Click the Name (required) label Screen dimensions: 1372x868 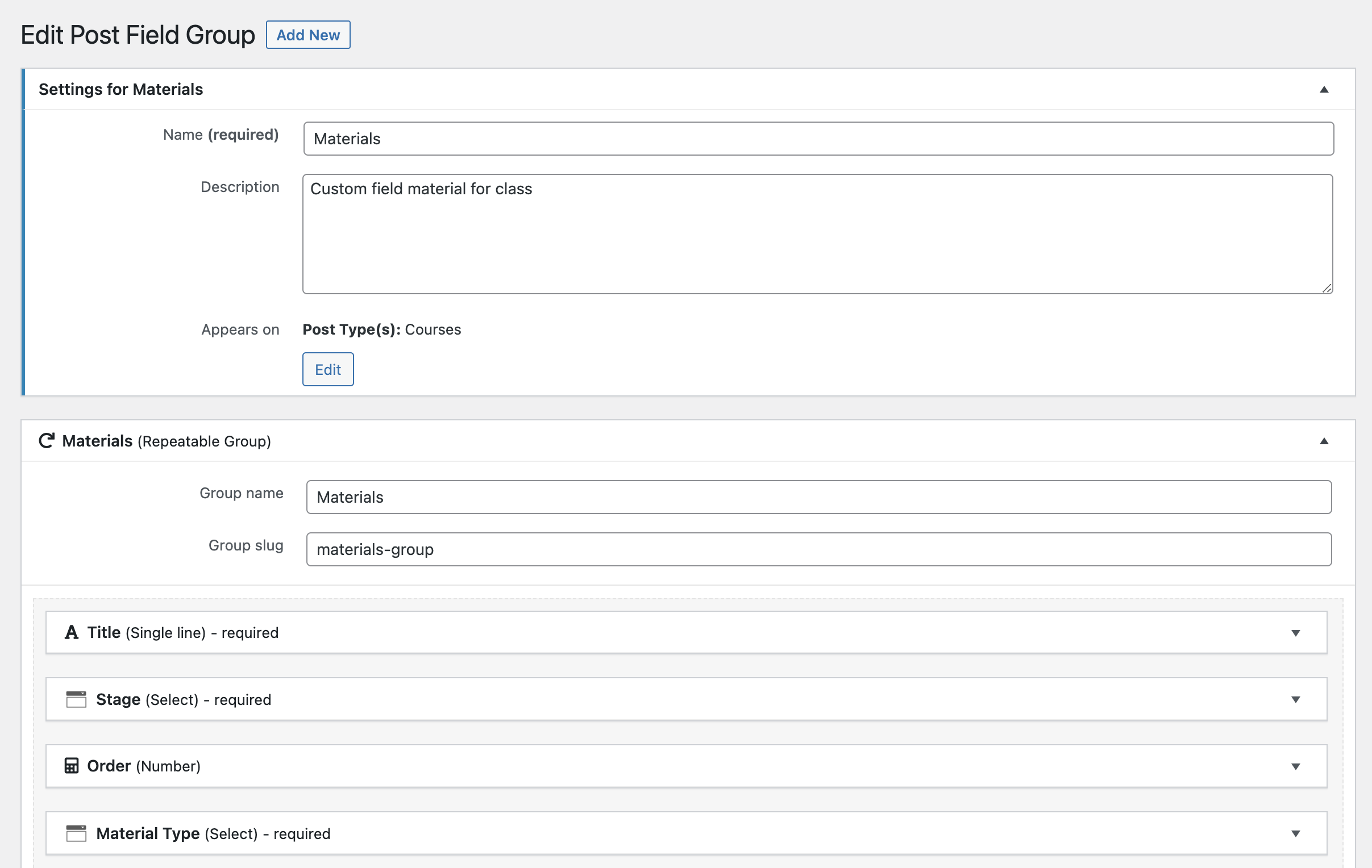pyautogui.click(x=221, y=135)
